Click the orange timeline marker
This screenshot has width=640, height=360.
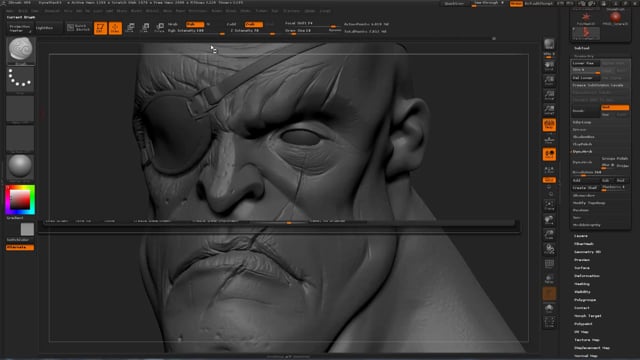[289, 223]
